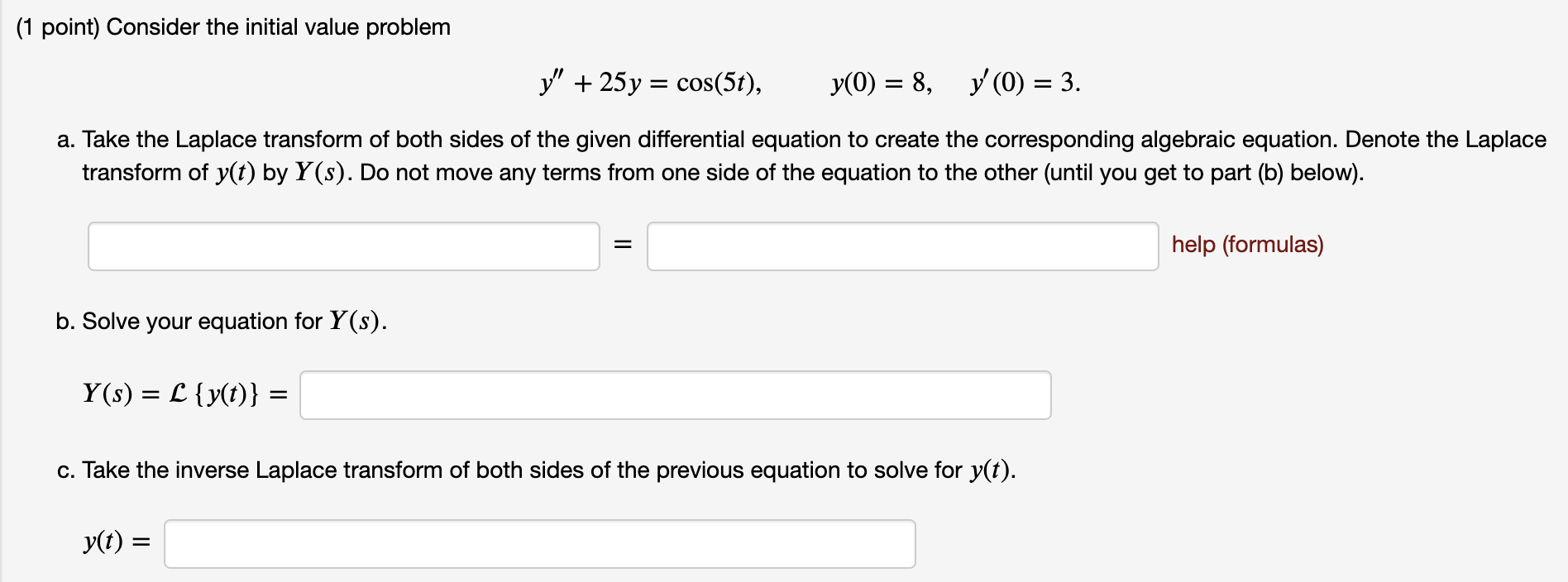Focus the inverse Laplace transform answer field
This screenshot has height=582, width=1568.
[x=539, y=545]
